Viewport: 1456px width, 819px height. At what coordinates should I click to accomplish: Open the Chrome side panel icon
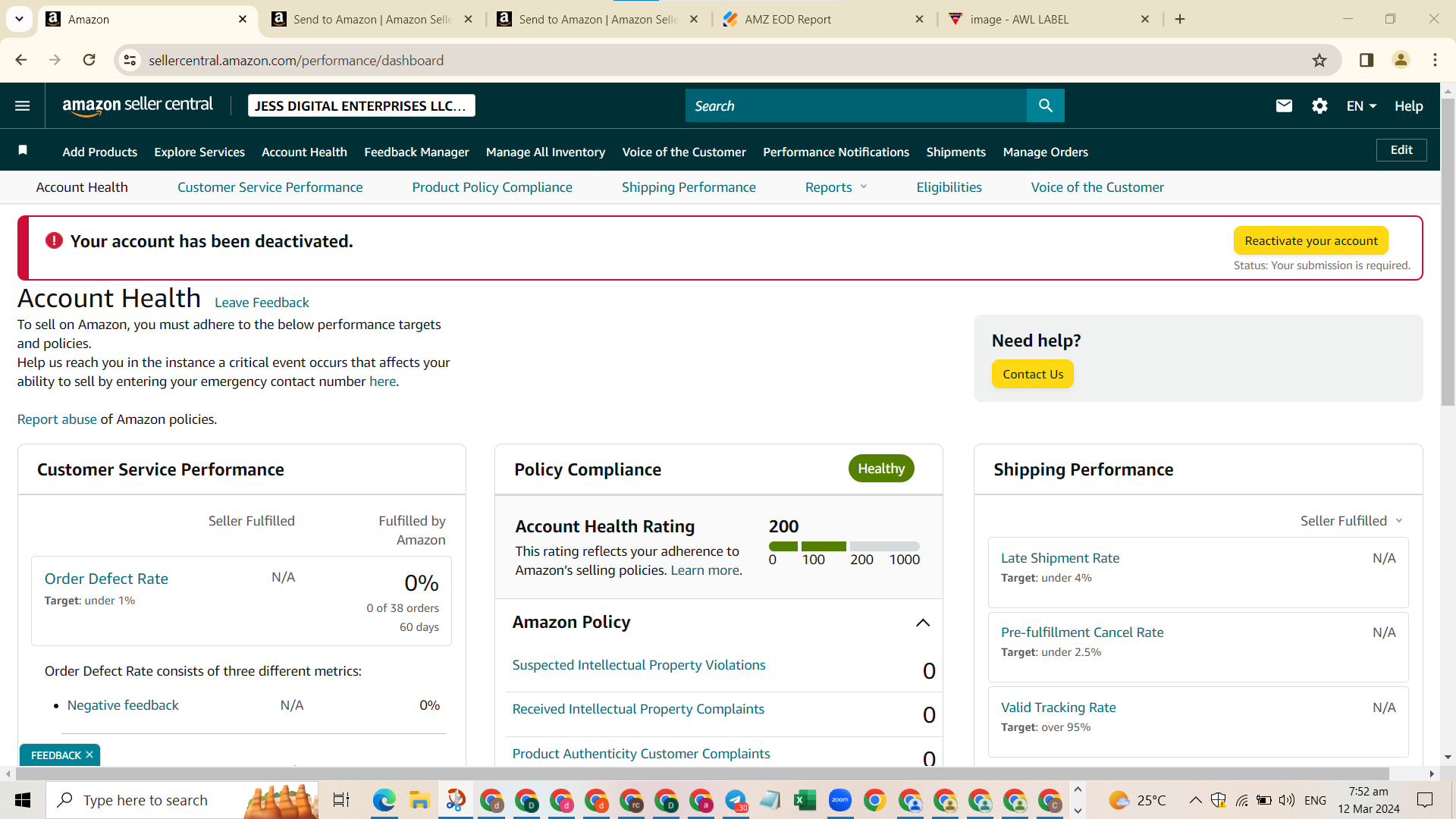(1367, 60)
